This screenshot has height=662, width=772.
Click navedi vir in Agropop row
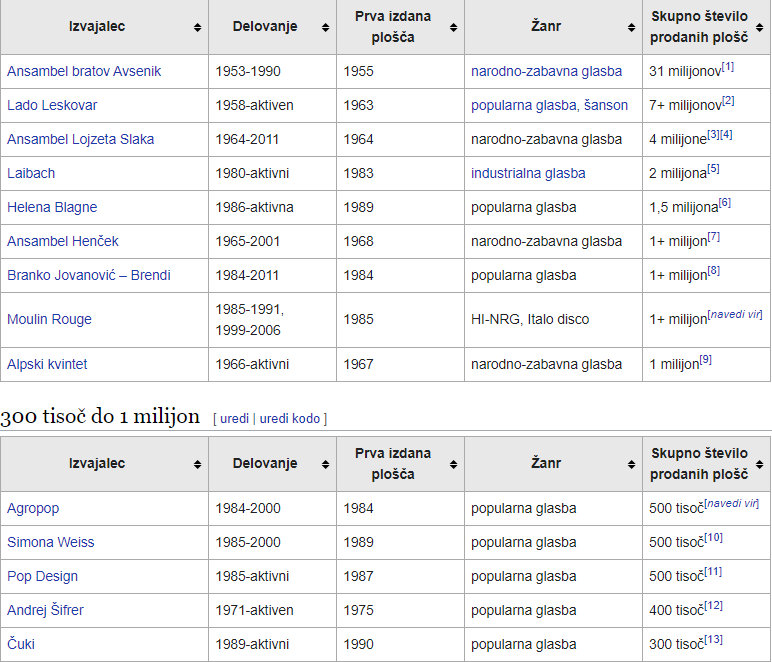[732, 504]
